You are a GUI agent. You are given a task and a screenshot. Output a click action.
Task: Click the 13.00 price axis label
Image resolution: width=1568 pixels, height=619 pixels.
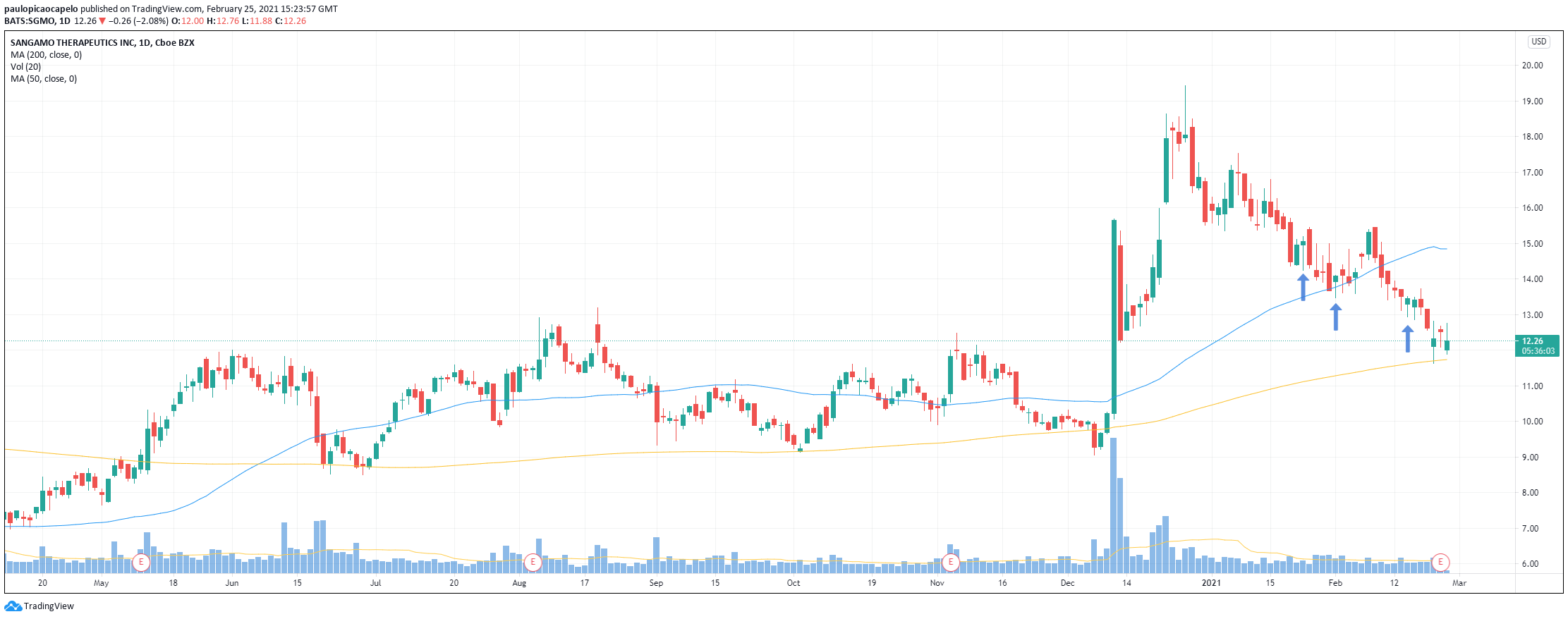pos(1532,315)
